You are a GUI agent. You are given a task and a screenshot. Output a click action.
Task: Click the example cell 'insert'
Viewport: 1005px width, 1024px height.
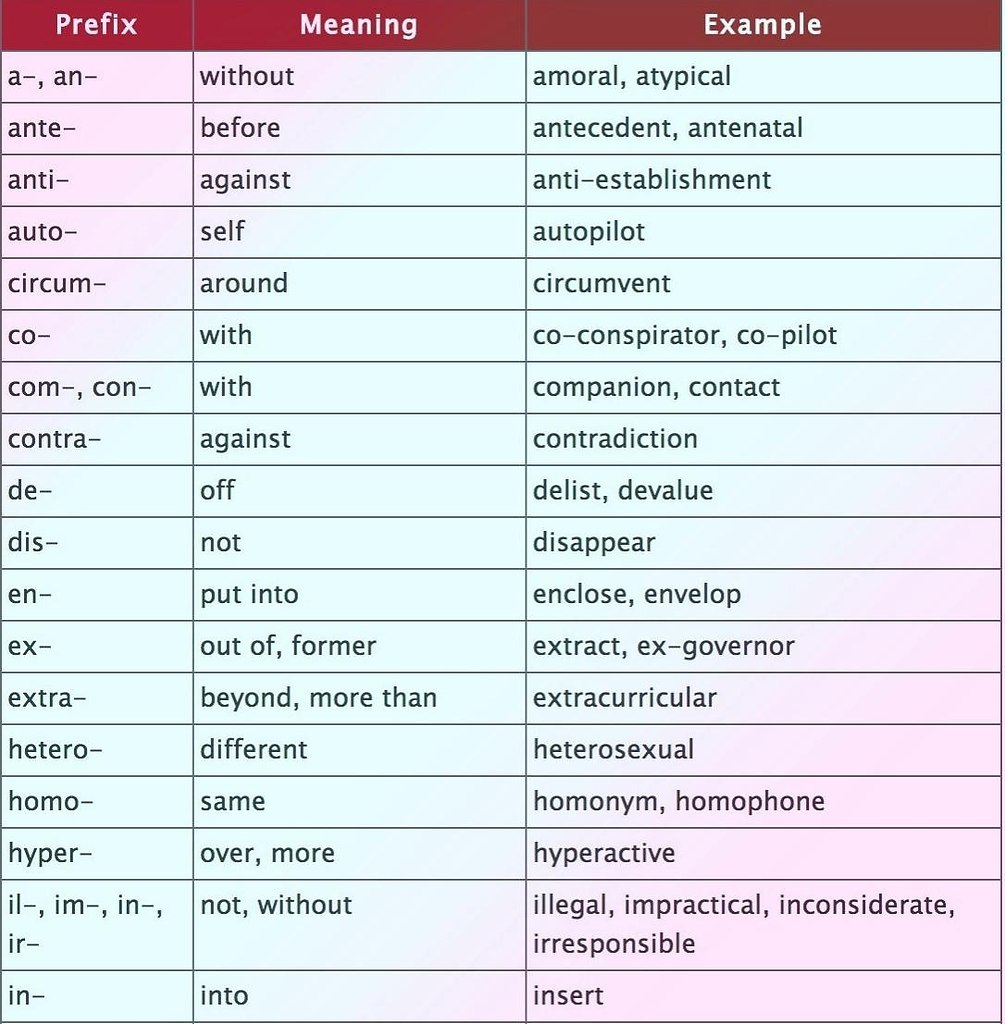click(x=568, y=996)
